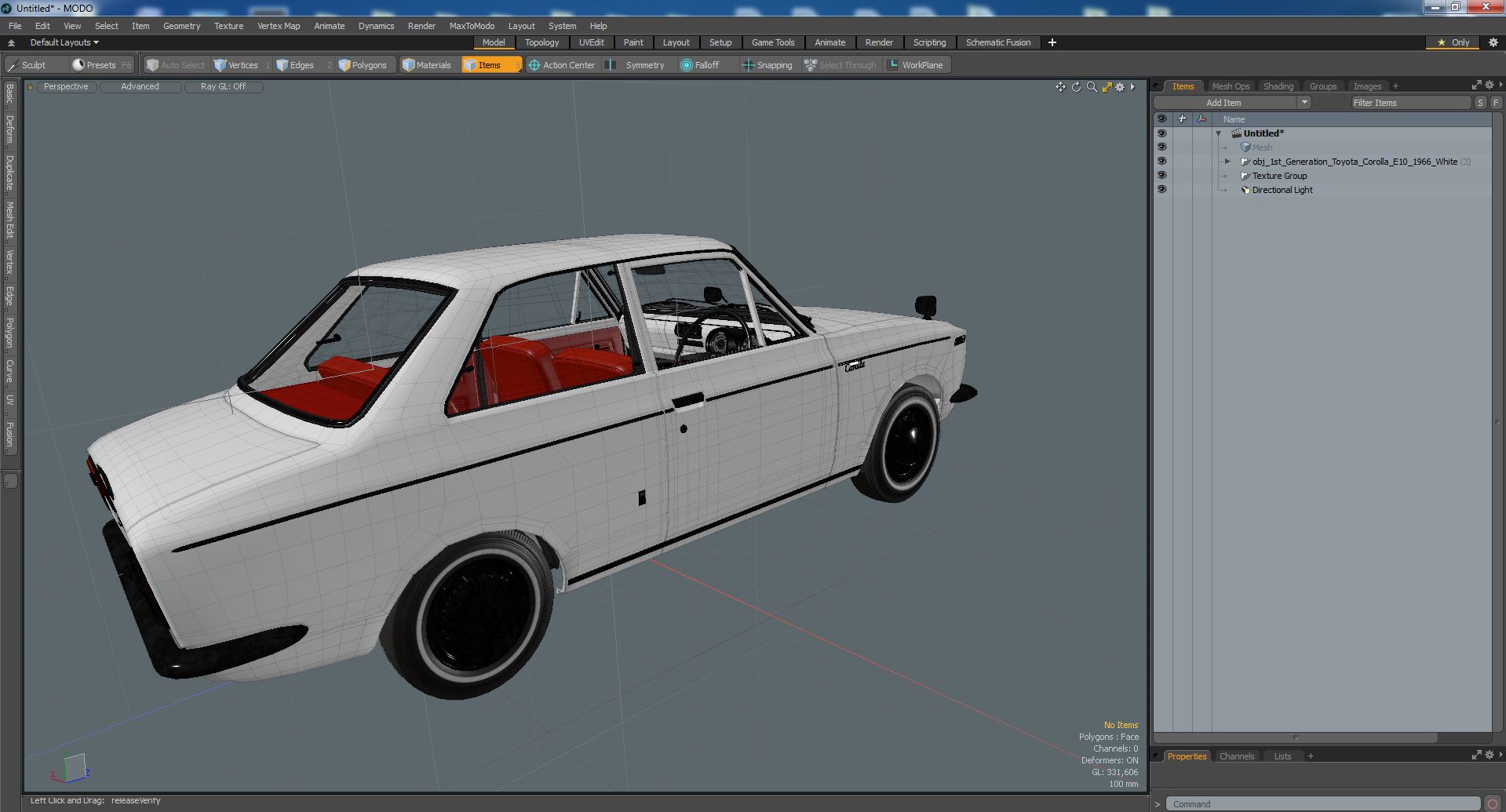Select the Items mode button
Image resolution: width=1506 pixels, height=812 pixels.
coord(491,65)
